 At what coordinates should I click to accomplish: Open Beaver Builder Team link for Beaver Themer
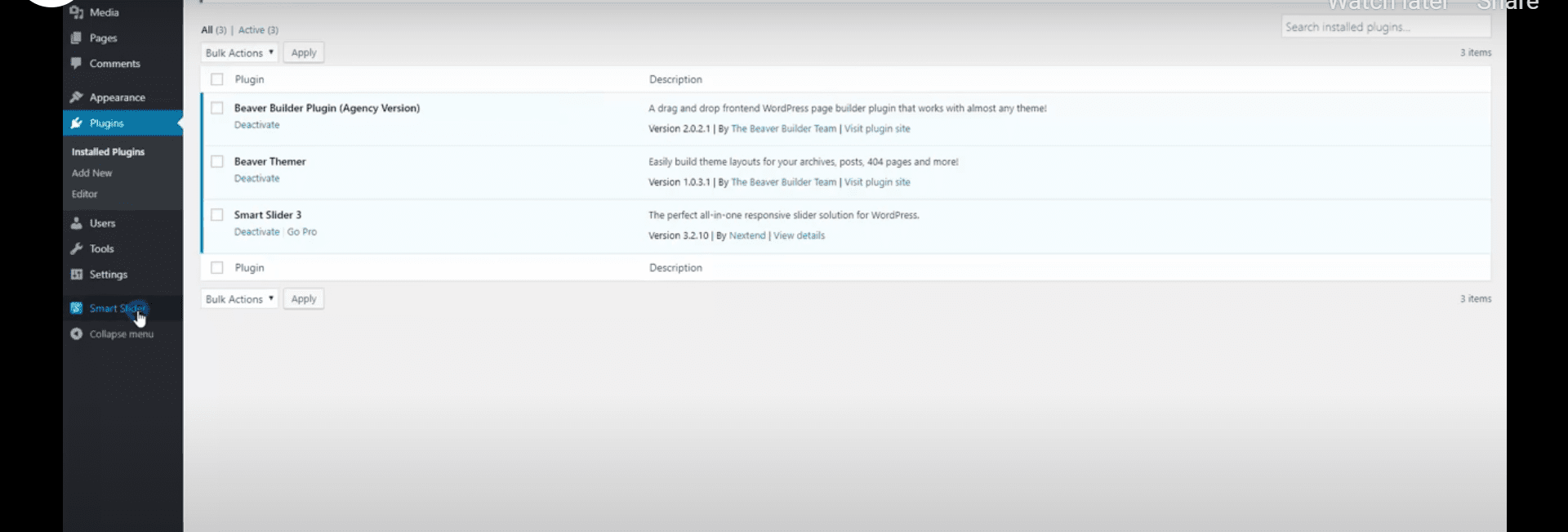point(784,182)
